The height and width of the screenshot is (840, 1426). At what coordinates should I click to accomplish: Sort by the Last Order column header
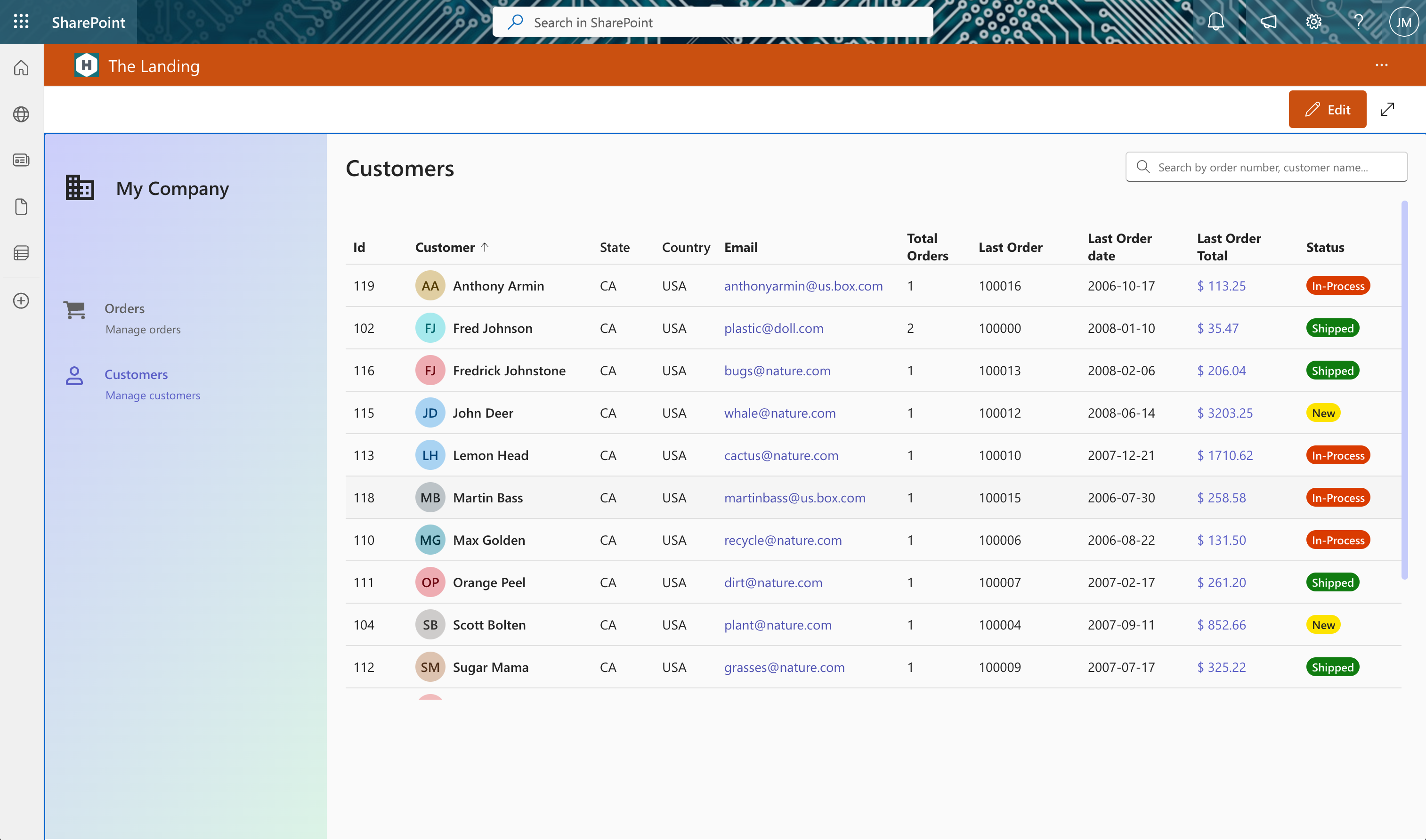[x=1010, y=247]
